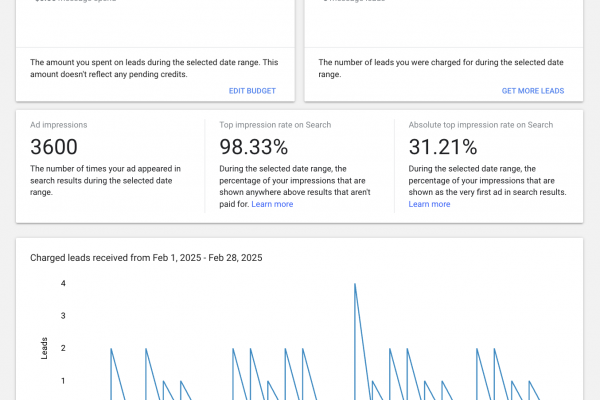Click the Charged leads received chart title

coord(146,258)
